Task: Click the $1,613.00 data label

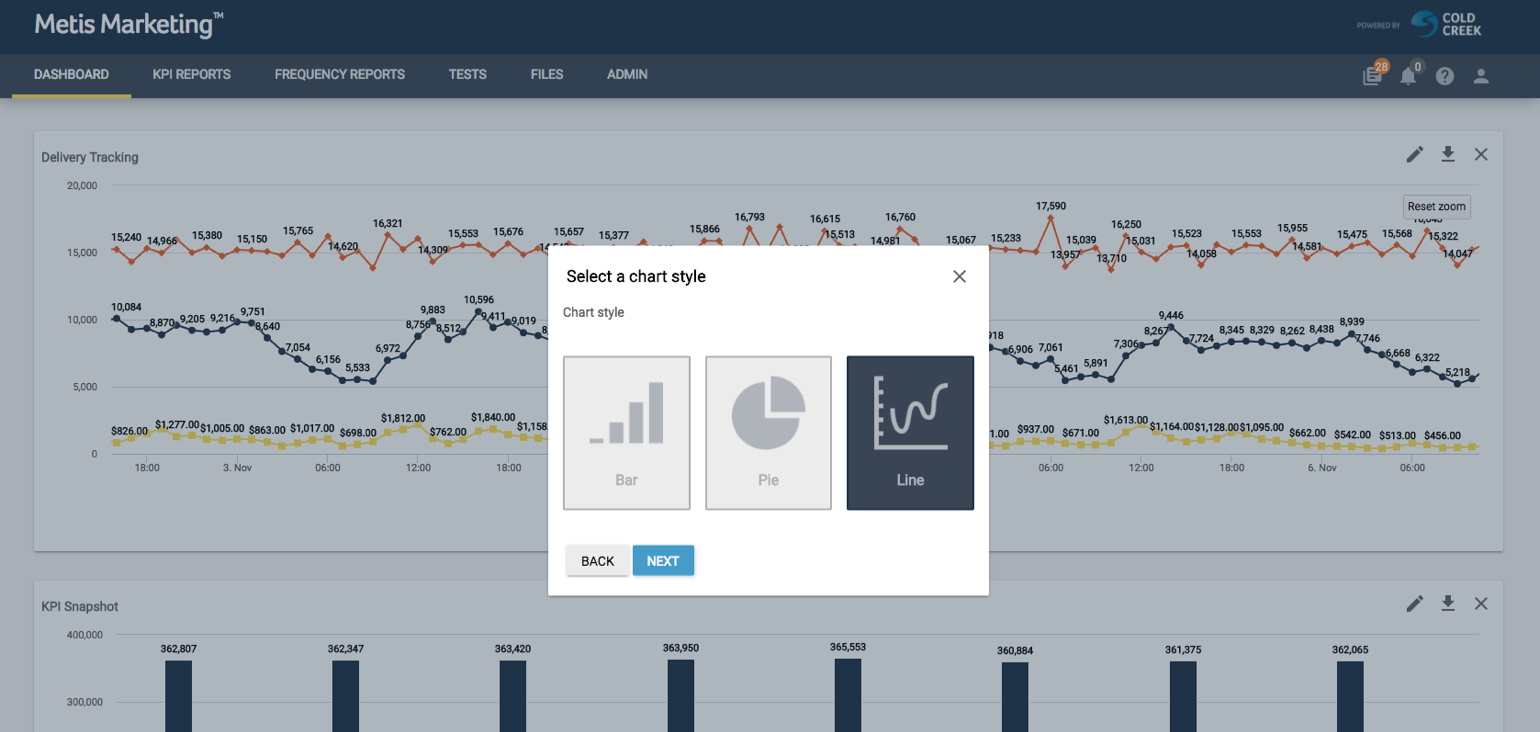Action: (x=1127, y=420)
